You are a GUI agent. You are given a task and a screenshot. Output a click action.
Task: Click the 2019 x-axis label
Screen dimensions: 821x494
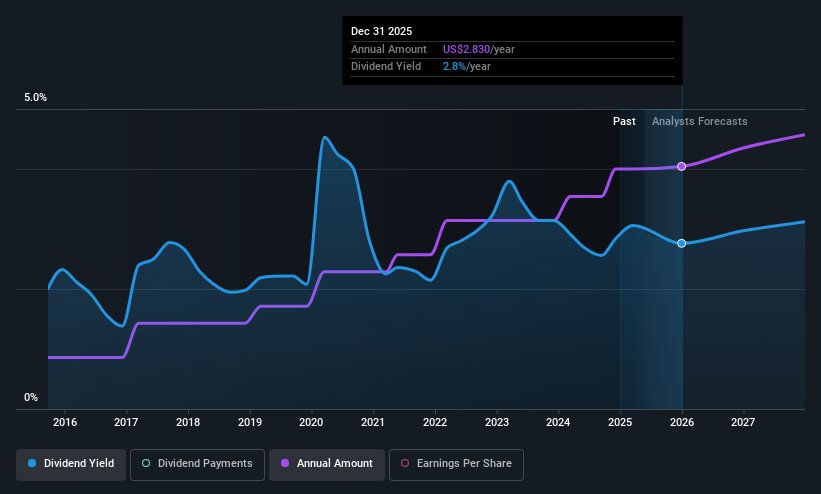tap(250, 422)
